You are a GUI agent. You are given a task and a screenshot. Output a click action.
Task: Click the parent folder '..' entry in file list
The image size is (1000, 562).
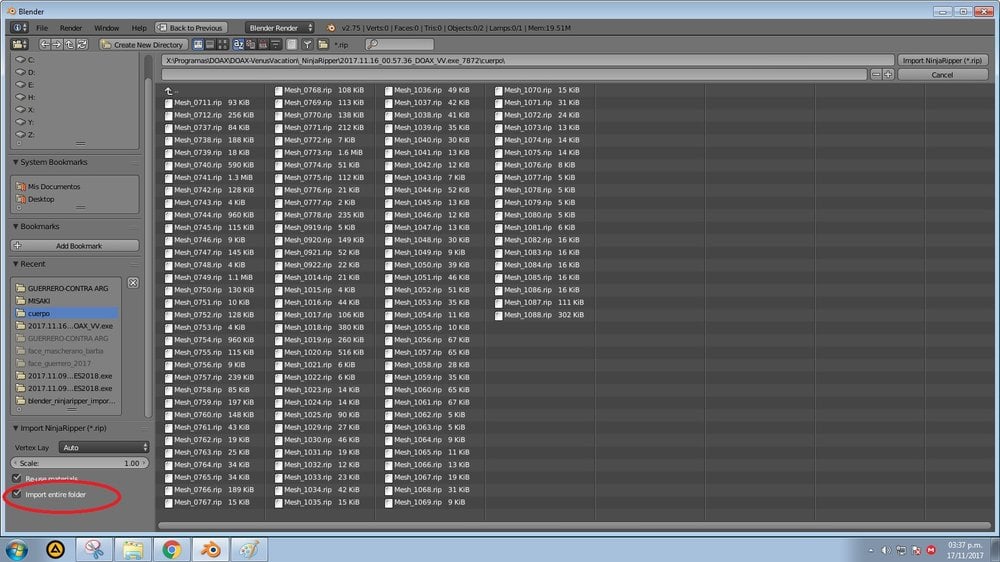click(170, 91)
